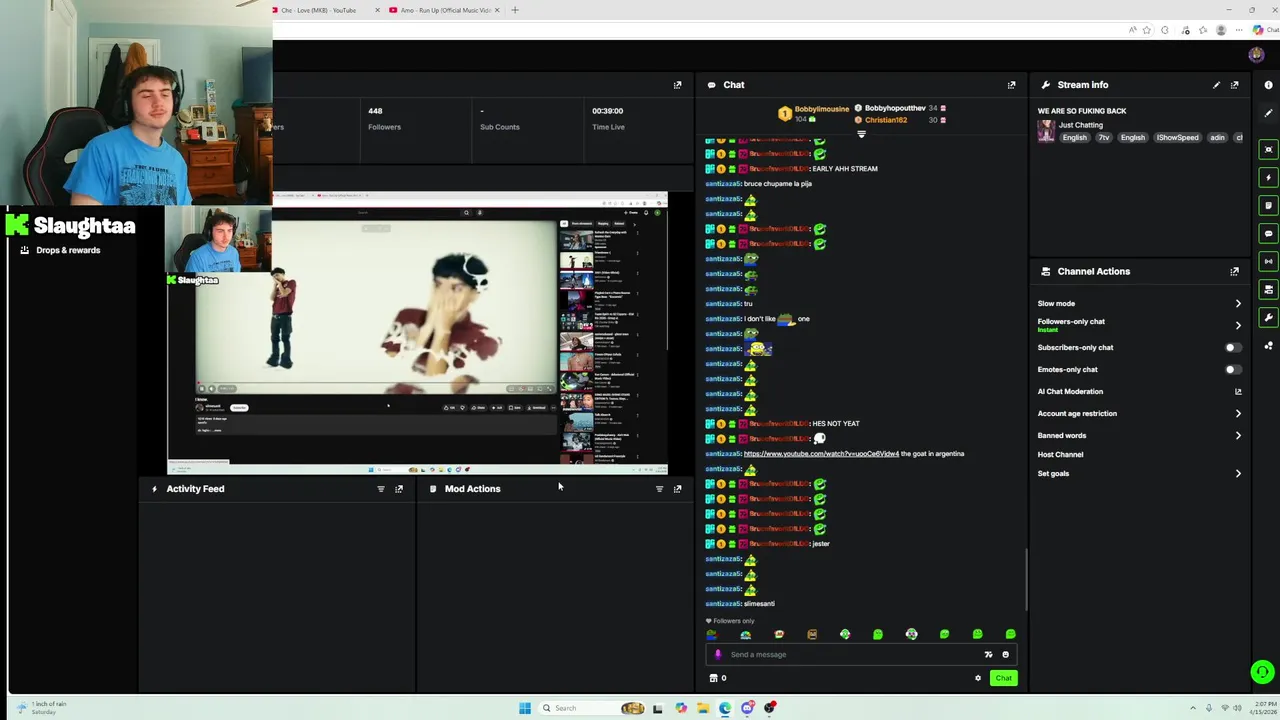Pop out the Channel Actions panel
Image resolution: width=1280 pixels, height=720 pixels.
coord(1234,271)
